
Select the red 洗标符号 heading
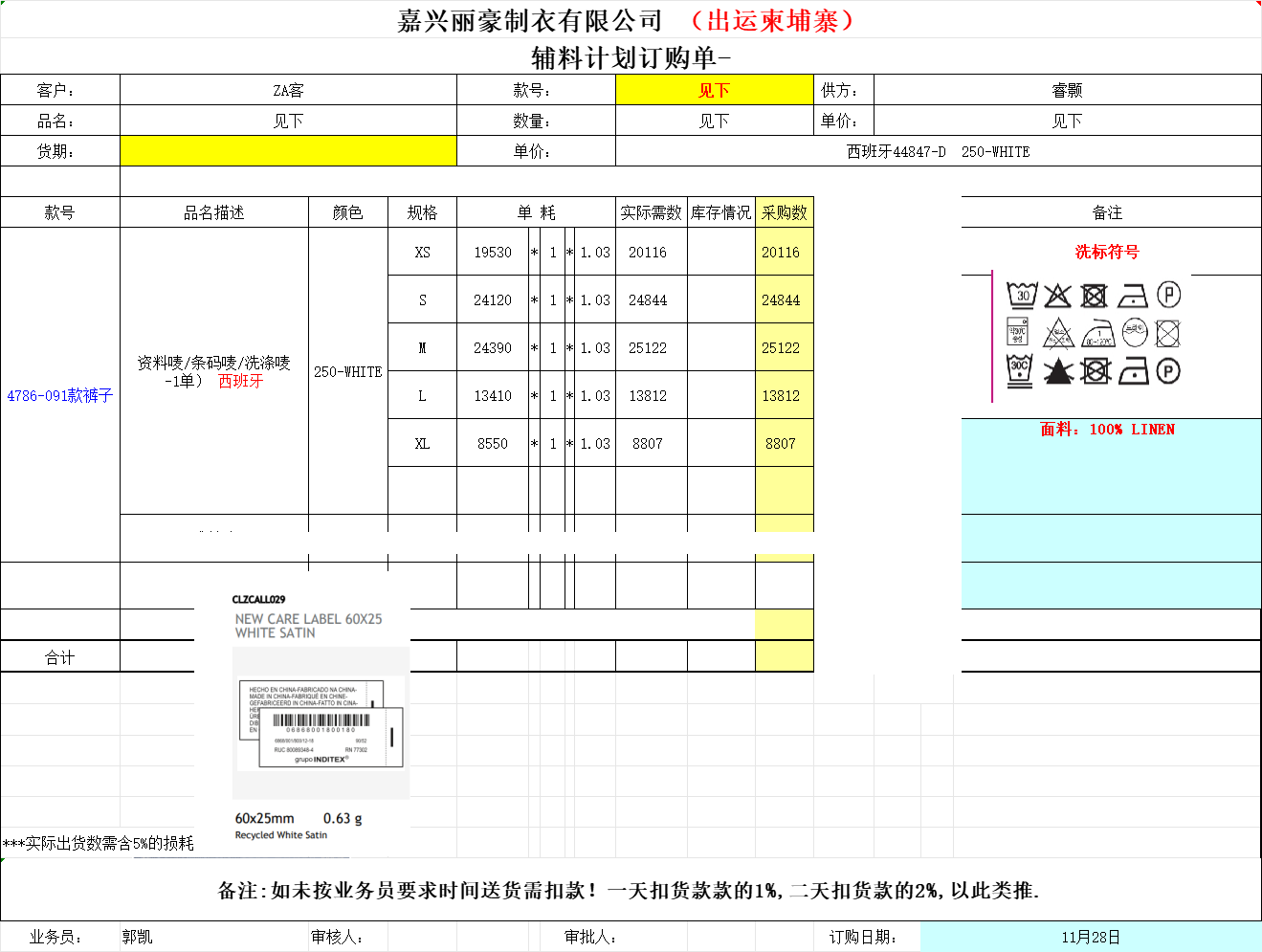click(1107, 252)
